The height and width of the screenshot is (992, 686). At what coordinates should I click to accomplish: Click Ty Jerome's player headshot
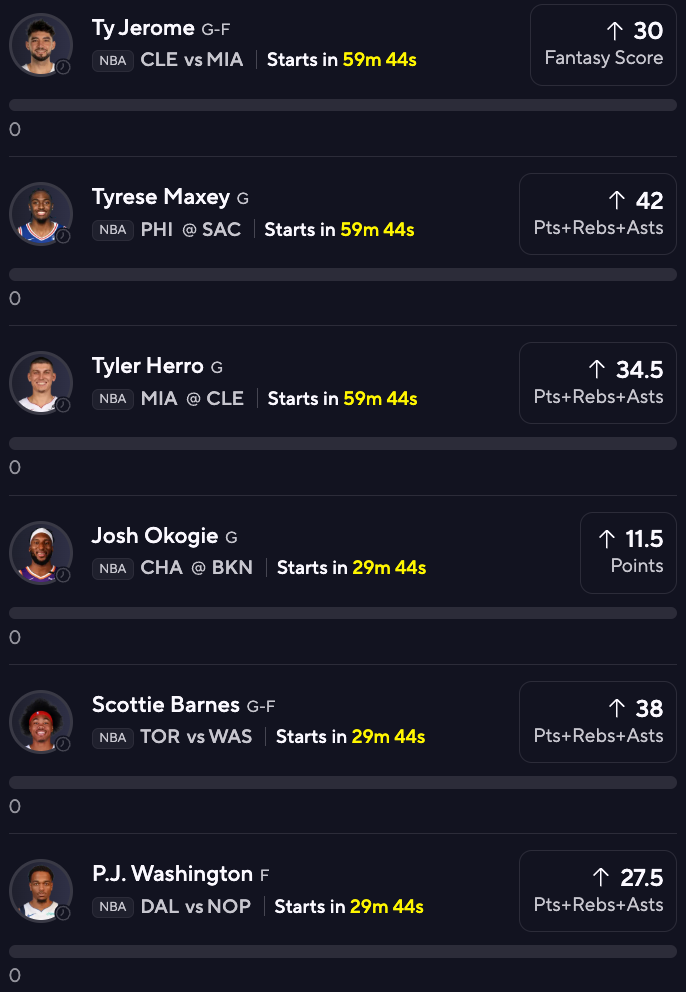41,44
